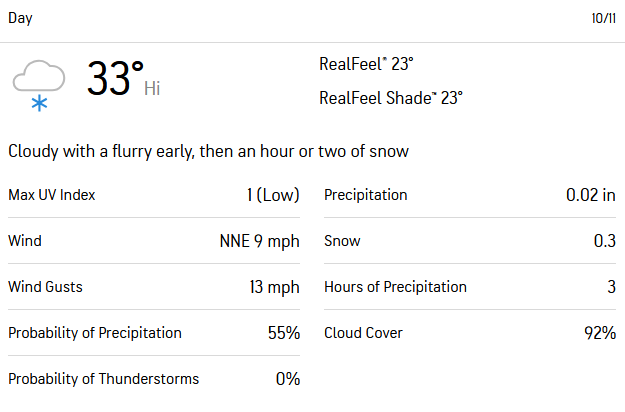
Task: Click the 55% precipitation probability value
Action: [284, 333]
